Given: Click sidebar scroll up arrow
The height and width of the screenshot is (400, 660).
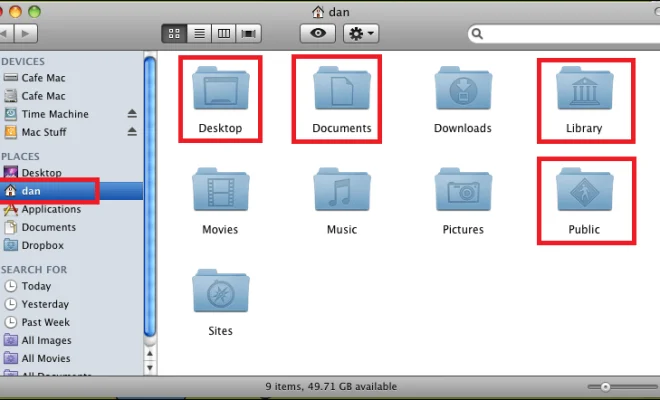Looking at the screenshot, I should tap(150, 354).
